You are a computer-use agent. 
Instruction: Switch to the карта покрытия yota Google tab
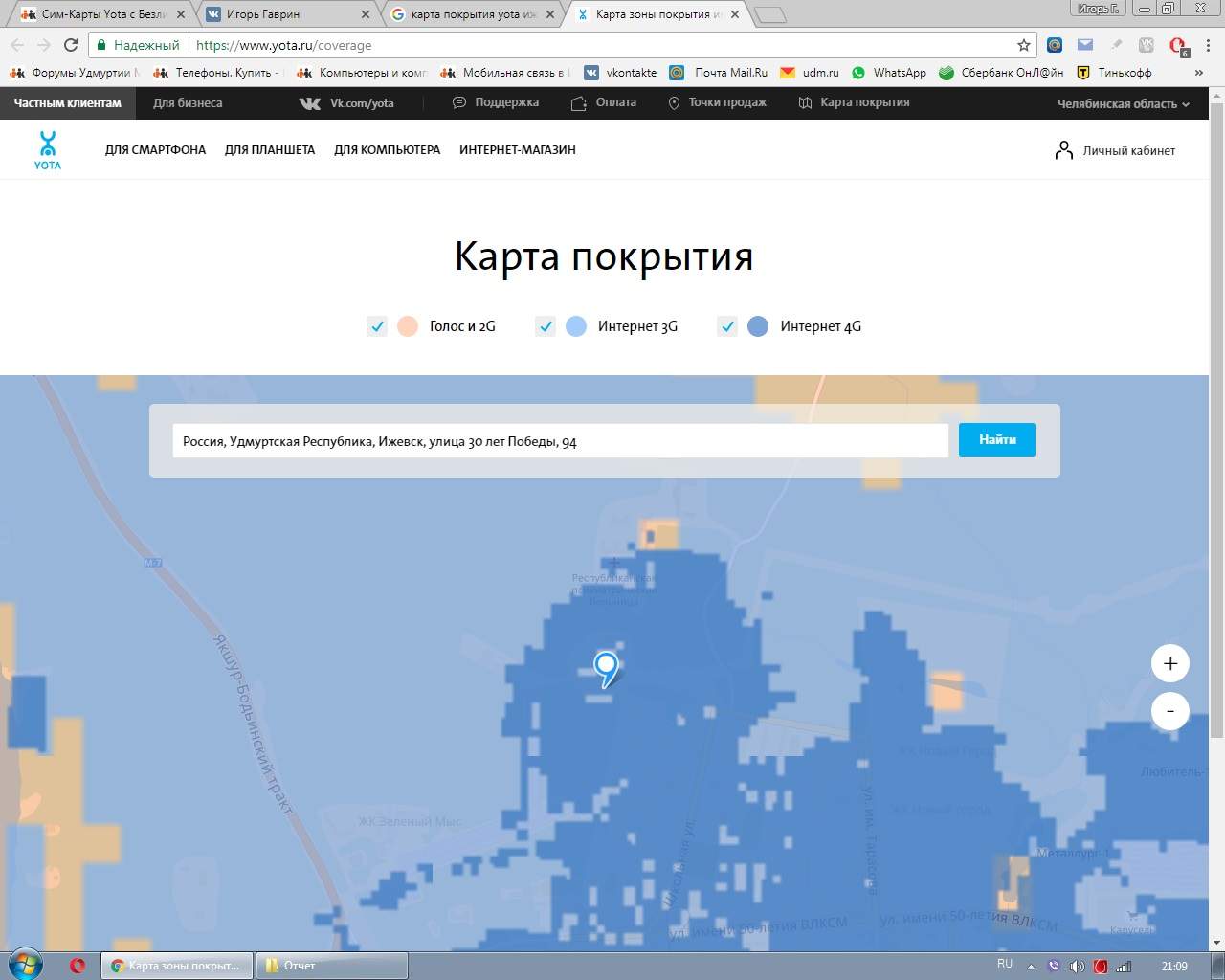point(472,14)
